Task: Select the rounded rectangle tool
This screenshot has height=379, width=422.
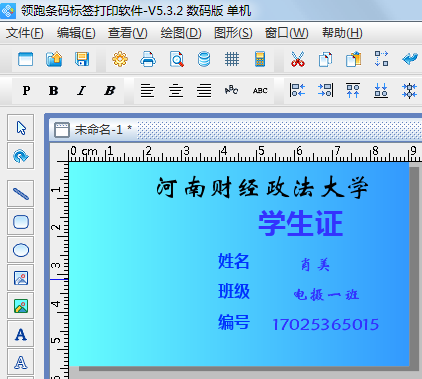Action: 21,222
